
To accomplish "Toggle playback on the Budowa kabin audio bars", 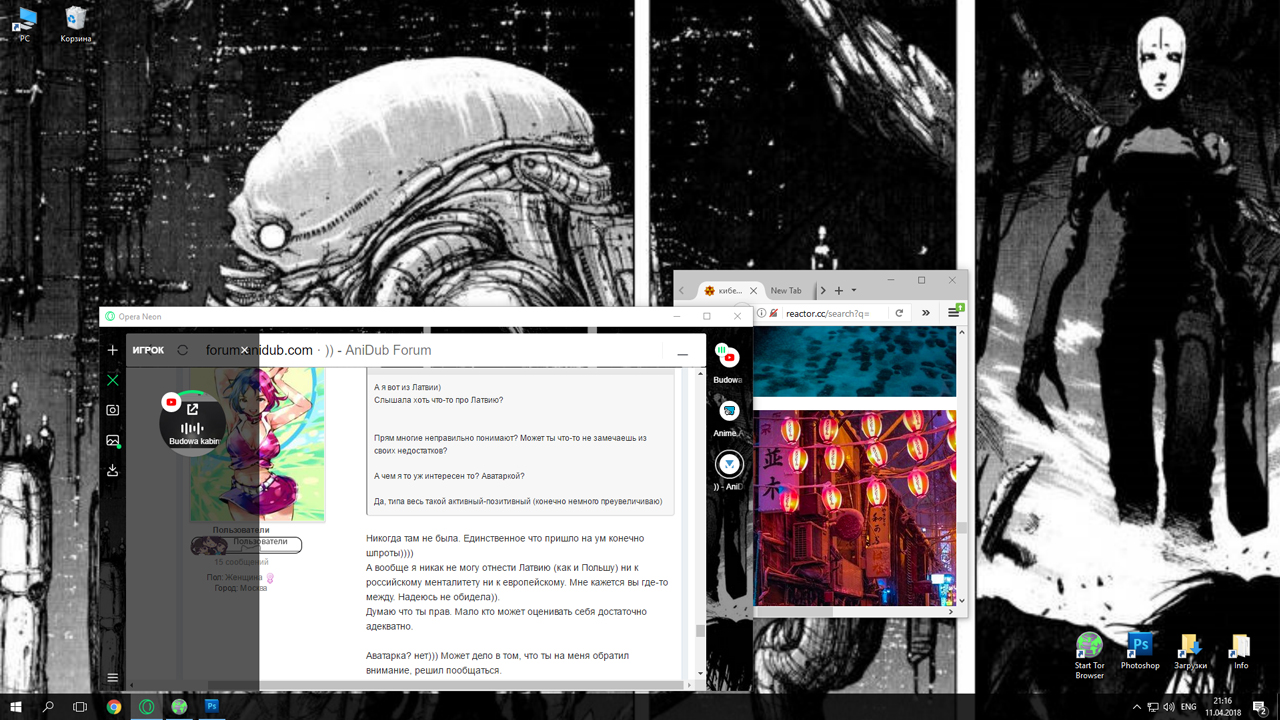I will point(192,428).
